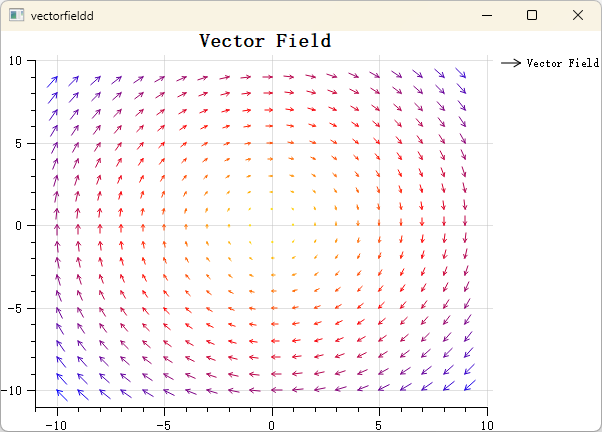Click the x-axis label 0
Screen dimensions: 602x432
click(271, 425)
